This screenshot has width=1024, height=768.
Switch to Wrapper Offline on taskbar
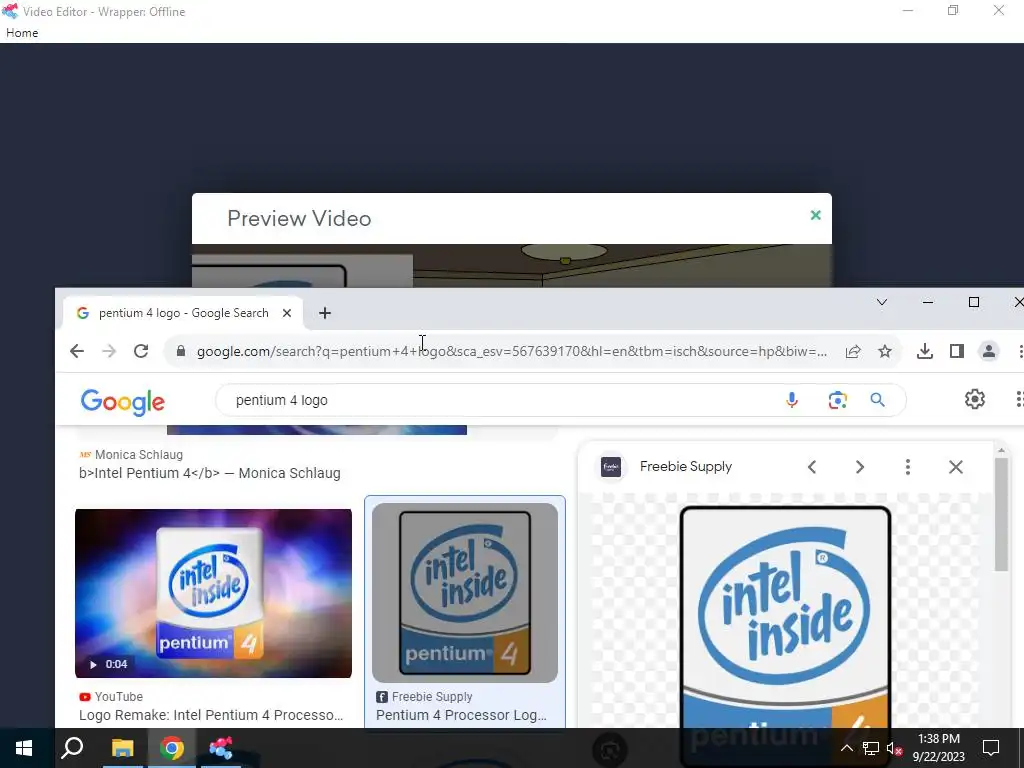click(x=221, y=748)
